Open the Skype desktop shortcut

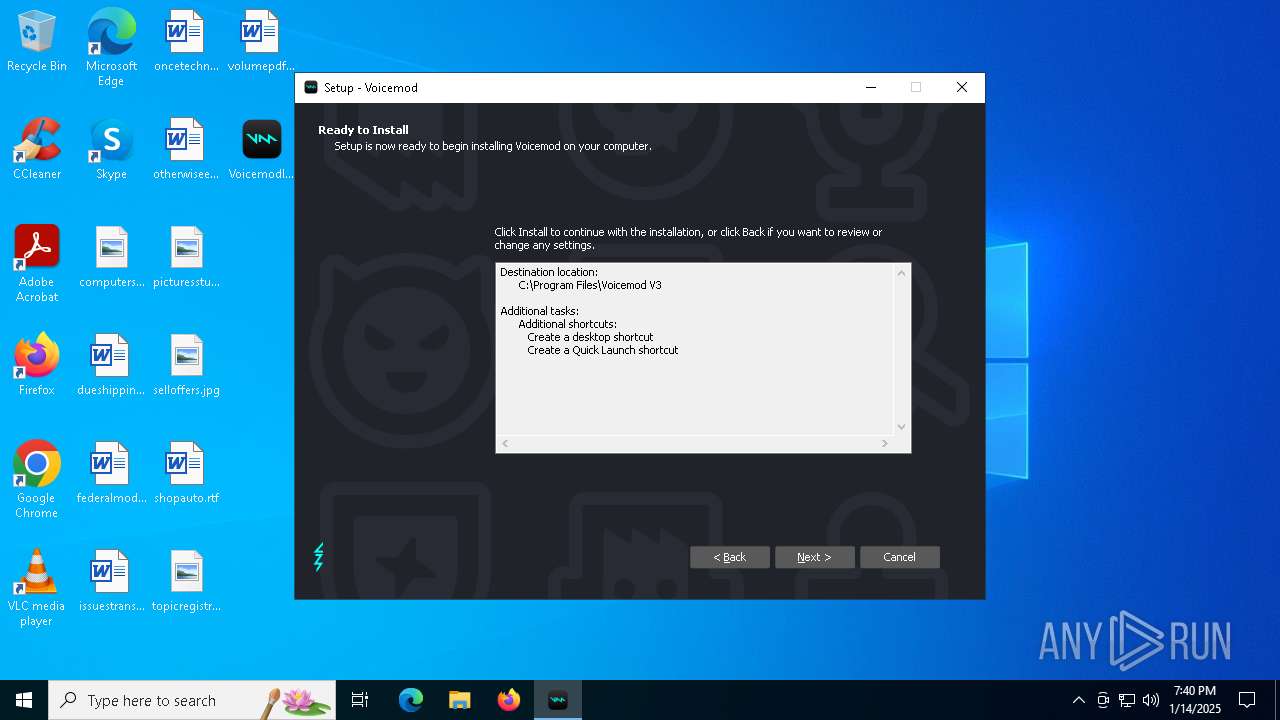(111, 150)
